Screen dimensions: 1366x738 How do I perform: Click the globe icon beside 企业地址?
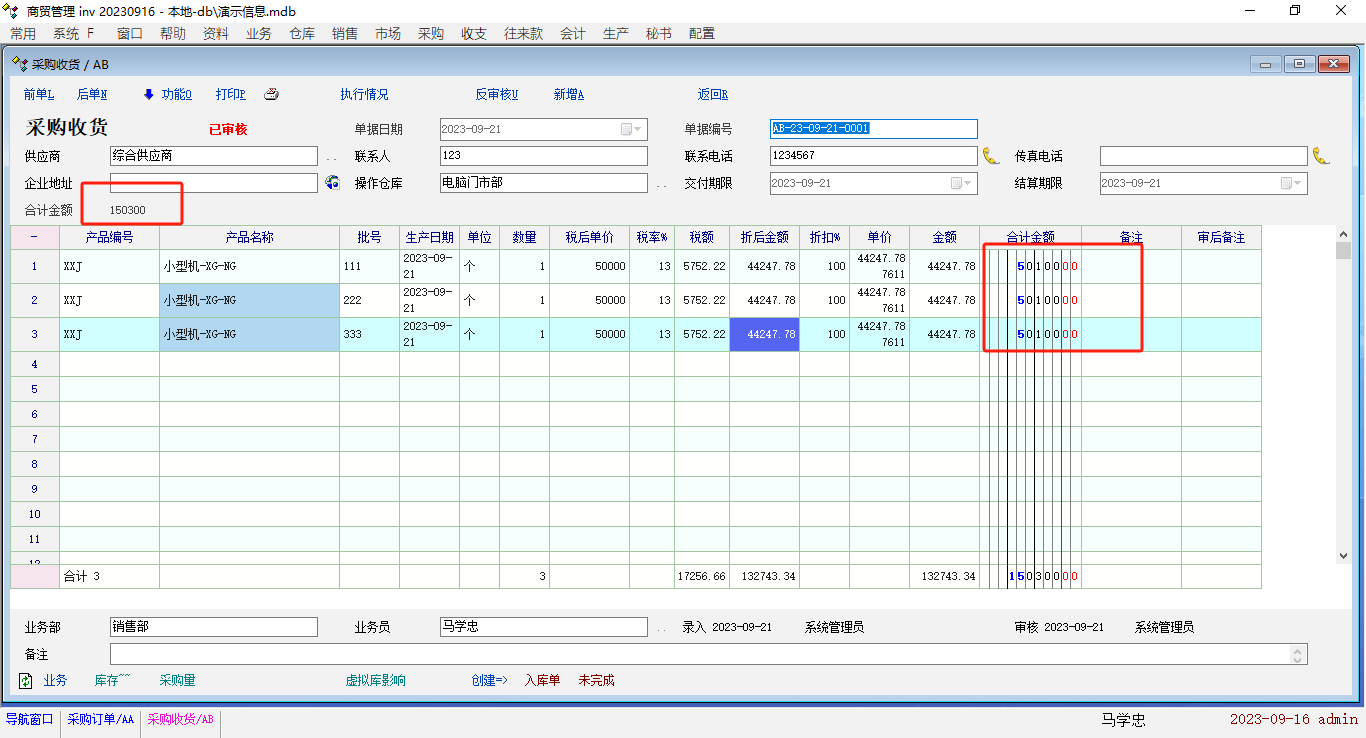pos(333,183)
